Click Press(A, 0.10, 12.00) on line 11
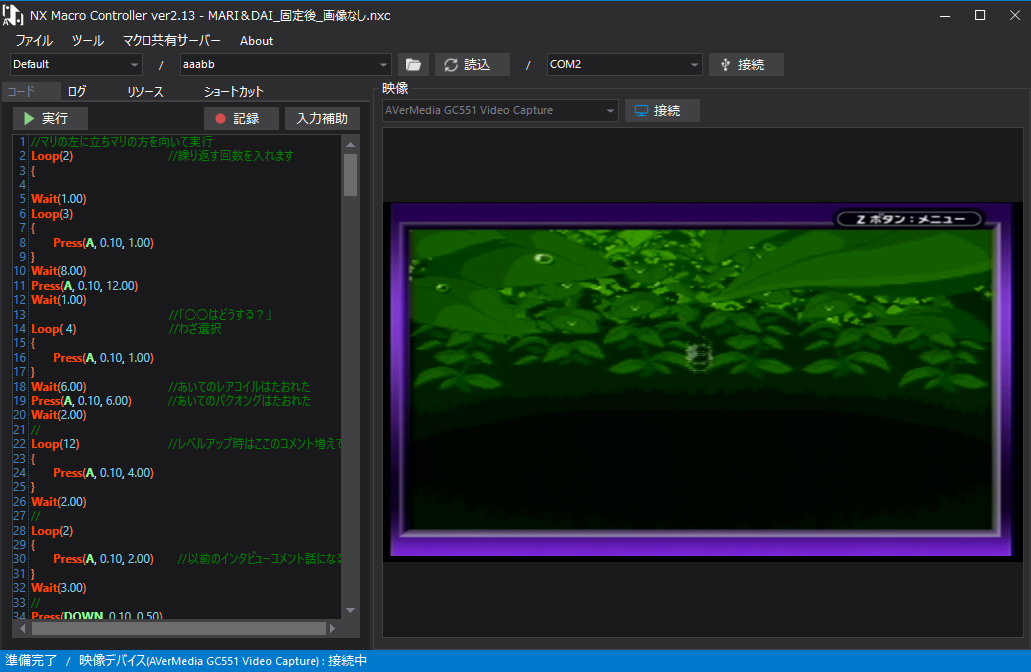1031x672 pixels. (x=85, y=286)
